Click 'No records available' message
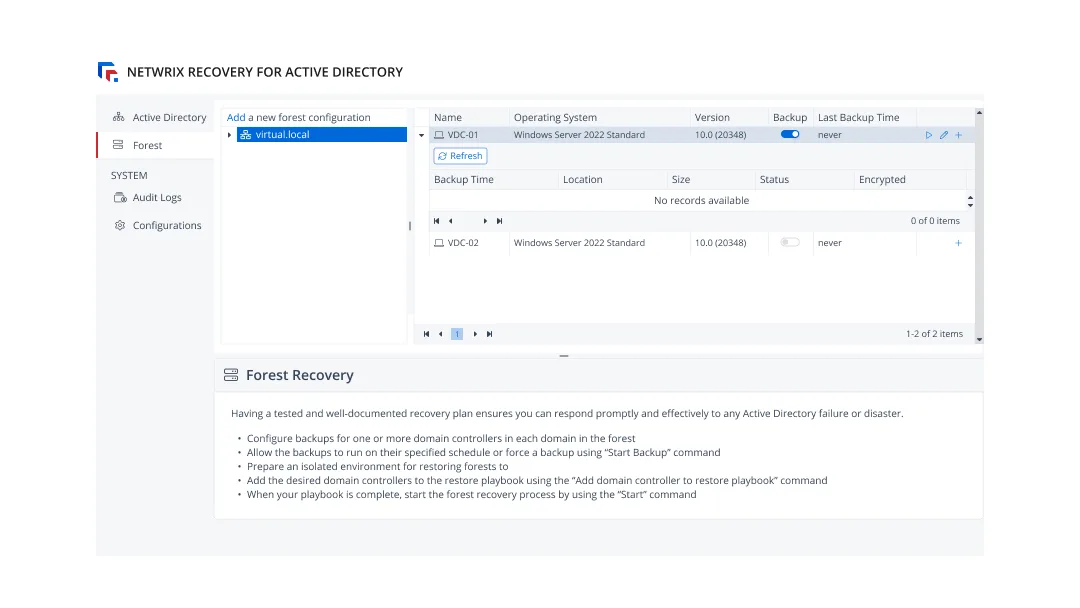This screenshot has width=1080, height=608. [x=701, y=200]
